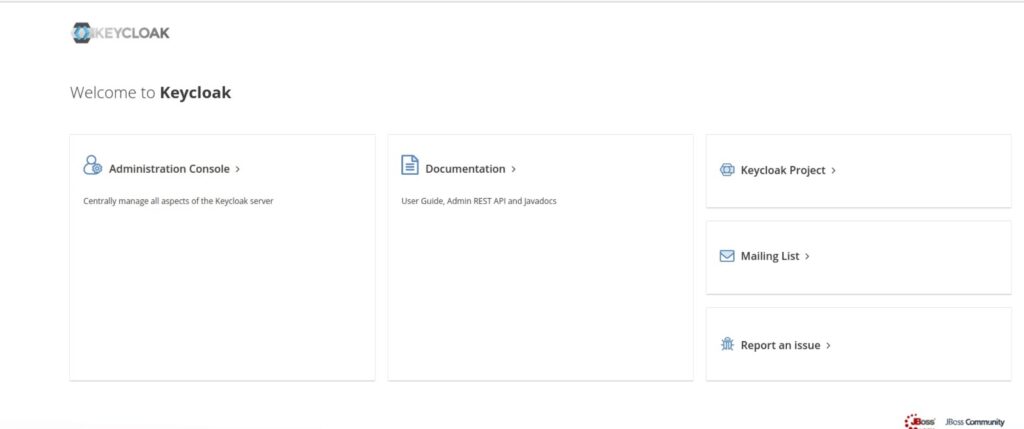The image size is (1024, 429).
Task: Select the Report an issue link
Action: [780, 345]
